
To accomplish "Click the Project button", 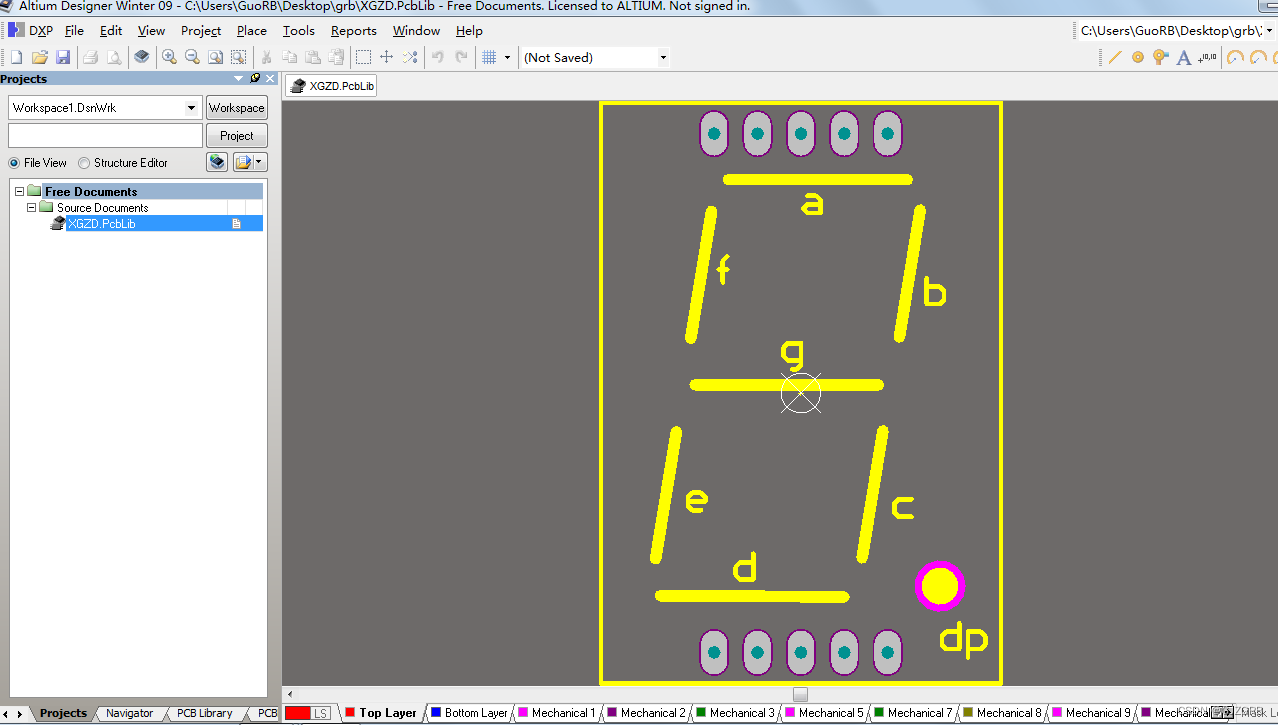I will [236, 135].
